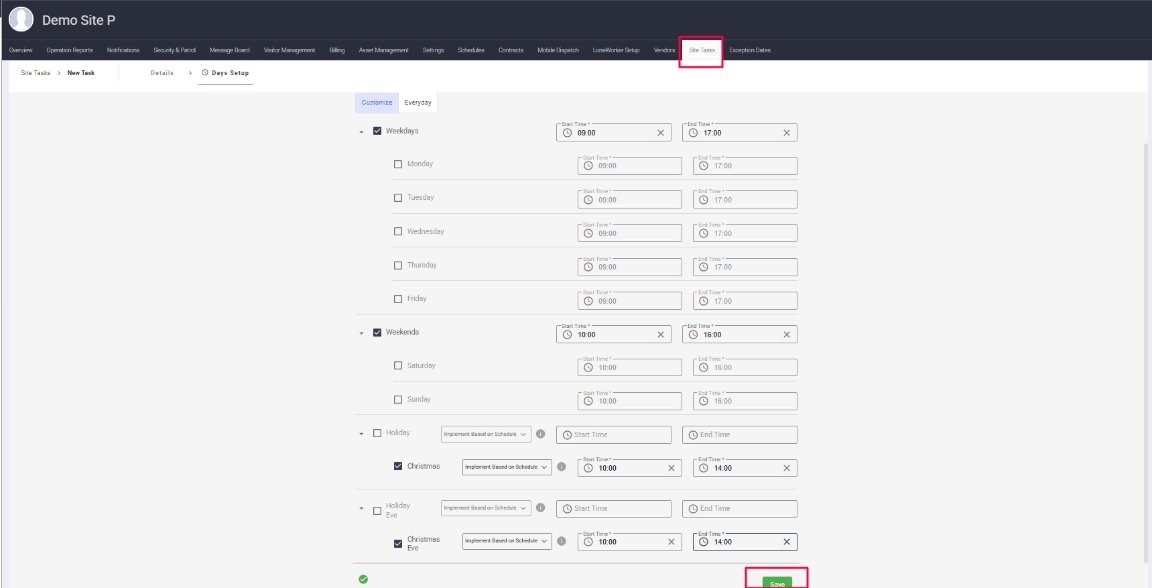
Task: Show info for the Christmas row
Action: click(x=561, y=467)
